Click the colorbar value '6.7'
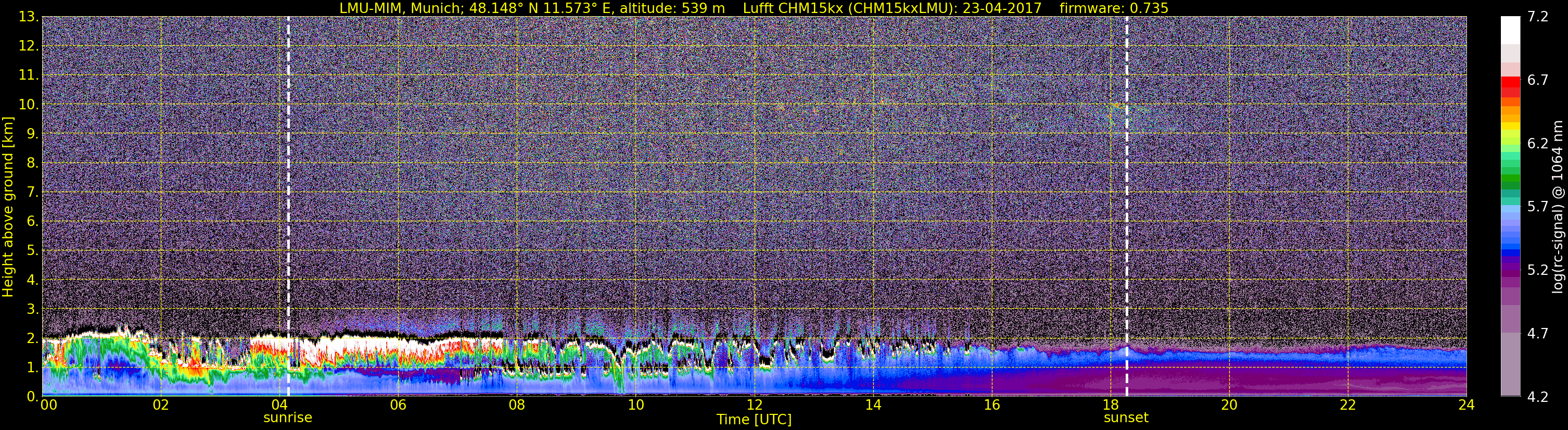This screenshot has height=430, width=1568. pos(1538,80)
